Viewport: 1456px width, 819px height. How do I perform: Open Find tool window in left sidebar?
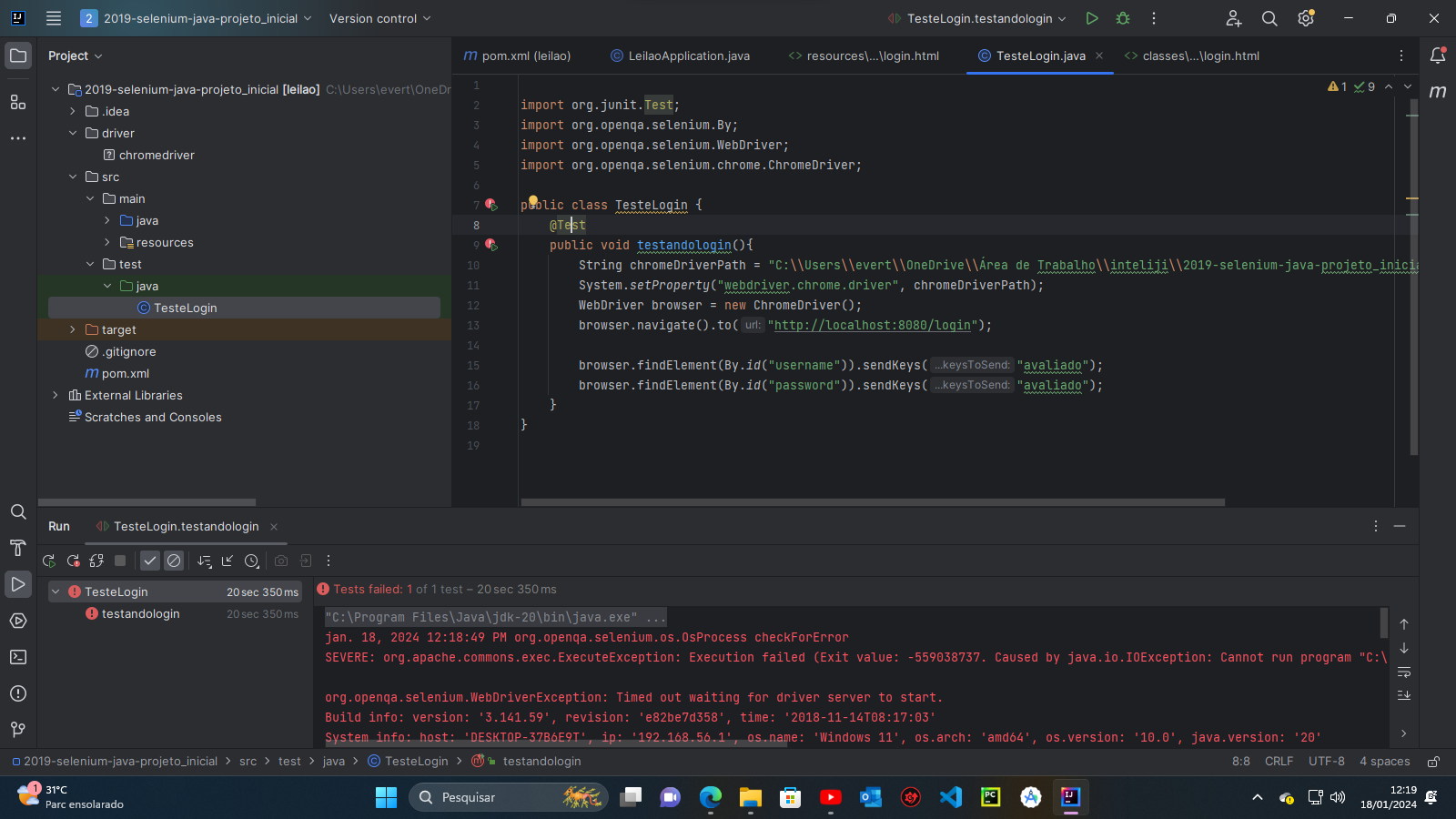click(x=18, y=511)
